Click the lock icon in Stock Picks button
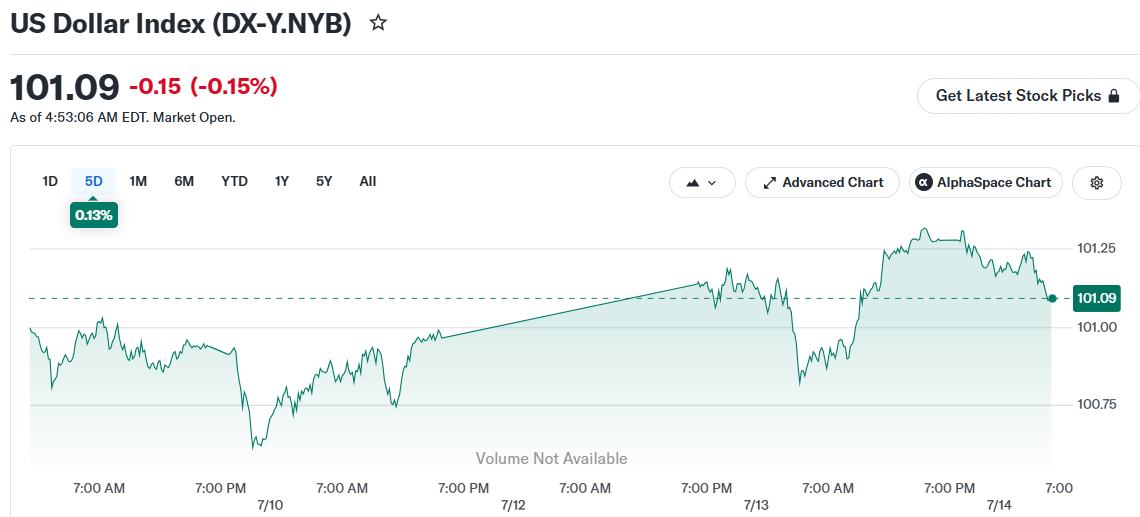The image size is (1140, 517). tap(1113, 96)
